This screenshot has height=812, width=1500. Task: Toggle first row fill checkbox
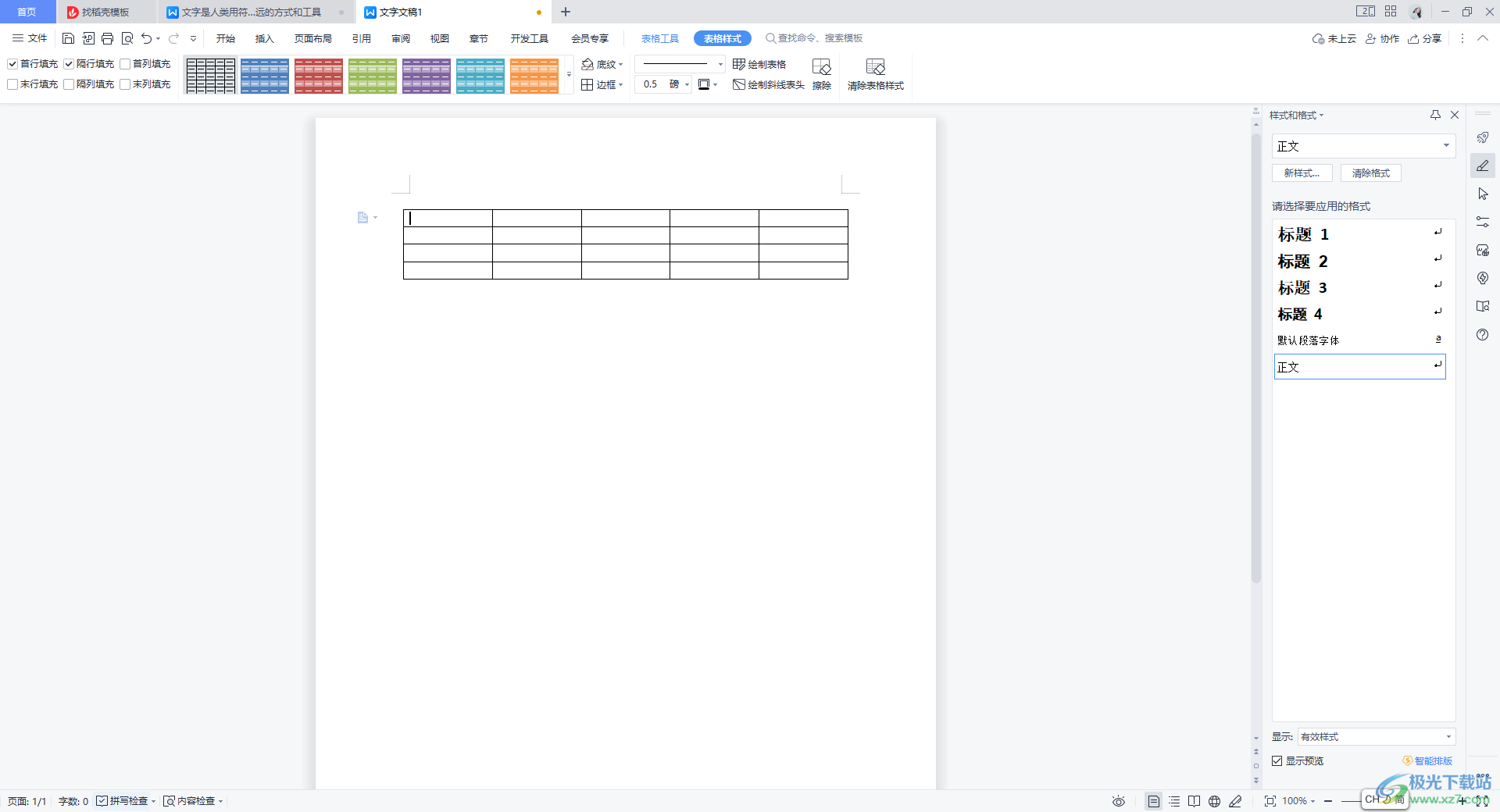(12, 64)
